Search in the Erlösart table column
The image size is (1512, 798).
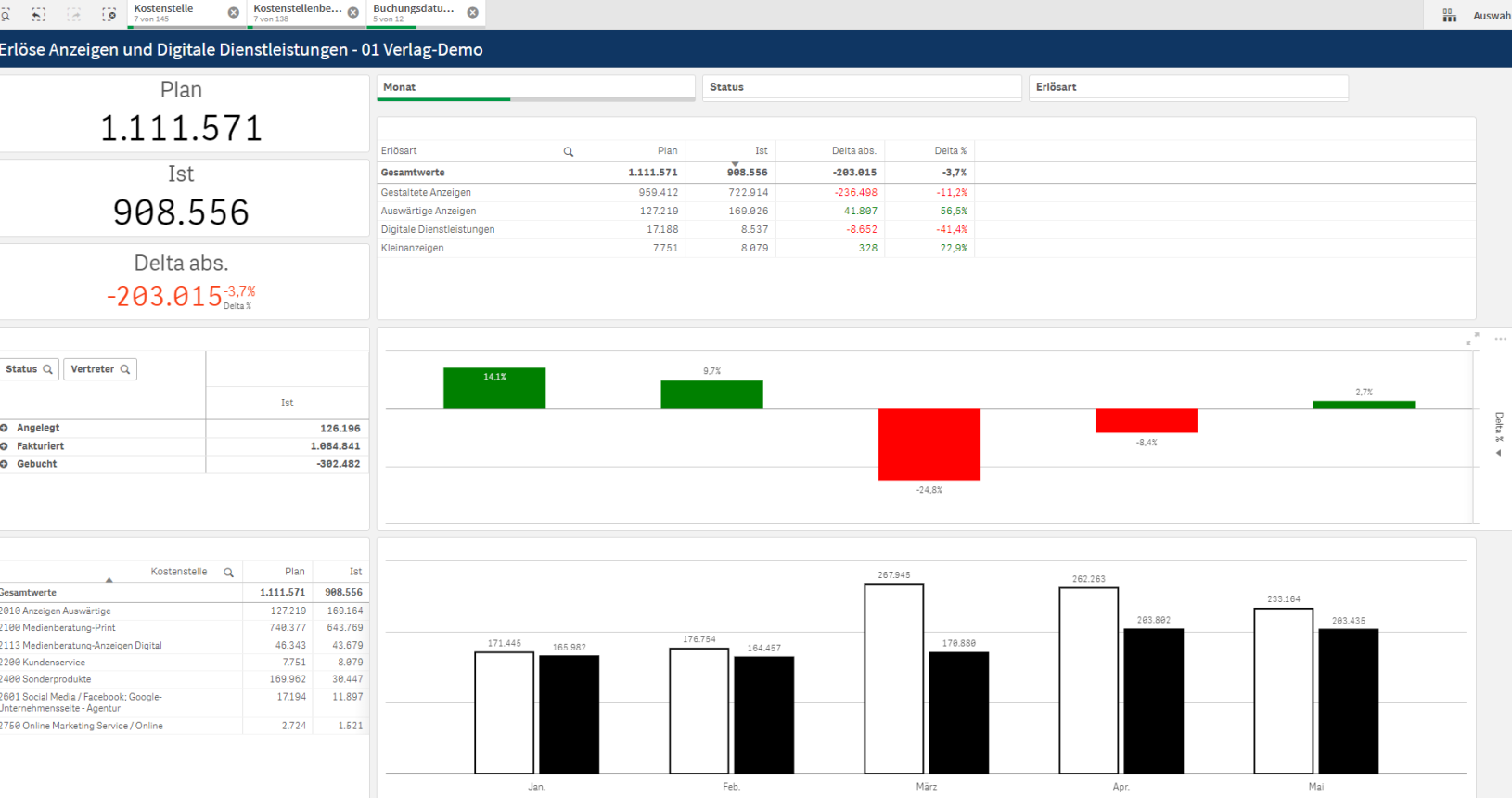point(569,151)
